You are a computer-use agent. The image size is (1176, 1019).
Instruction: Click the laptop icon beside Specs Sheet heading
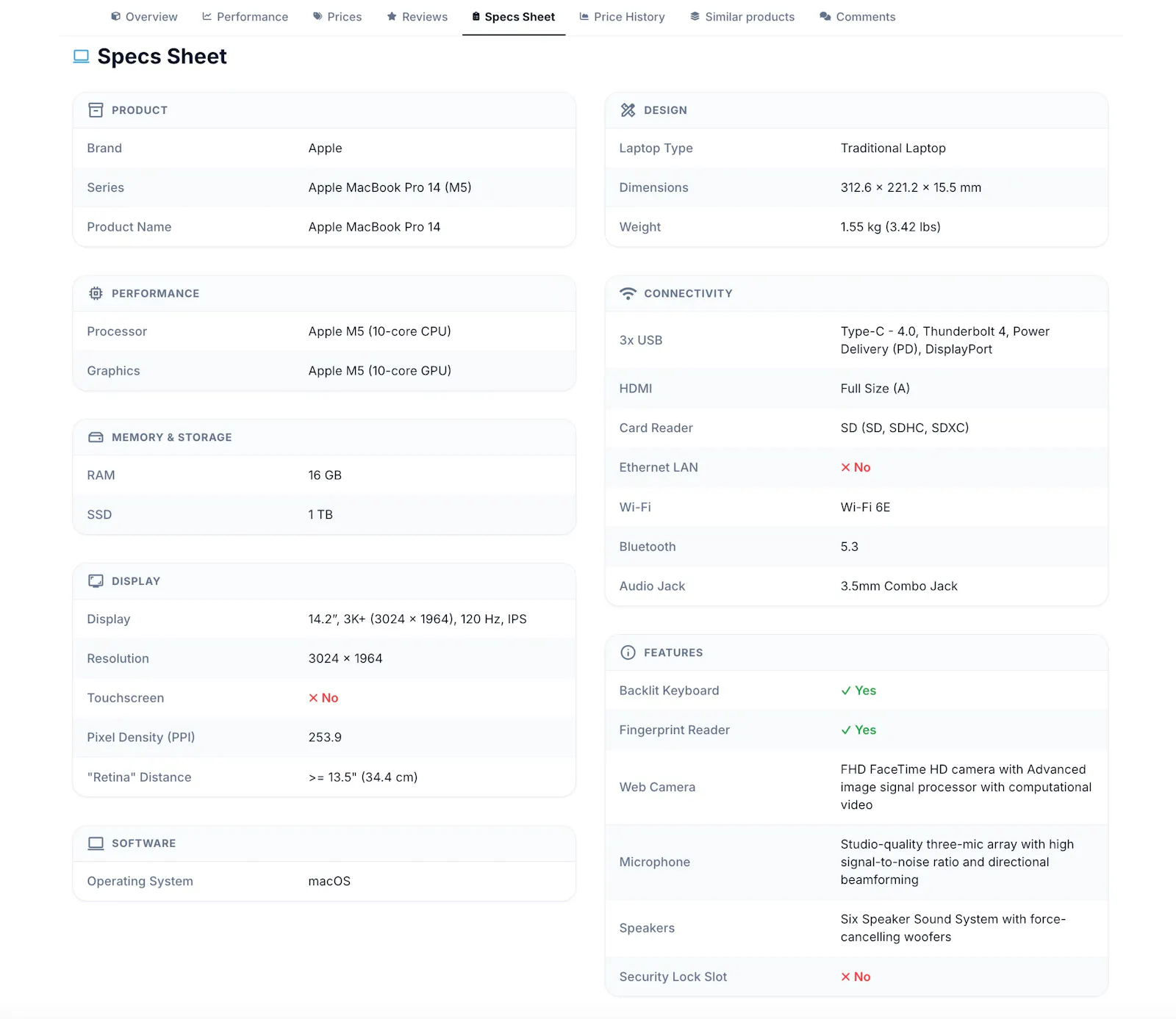pyautogui.click(x=81, y=57)
